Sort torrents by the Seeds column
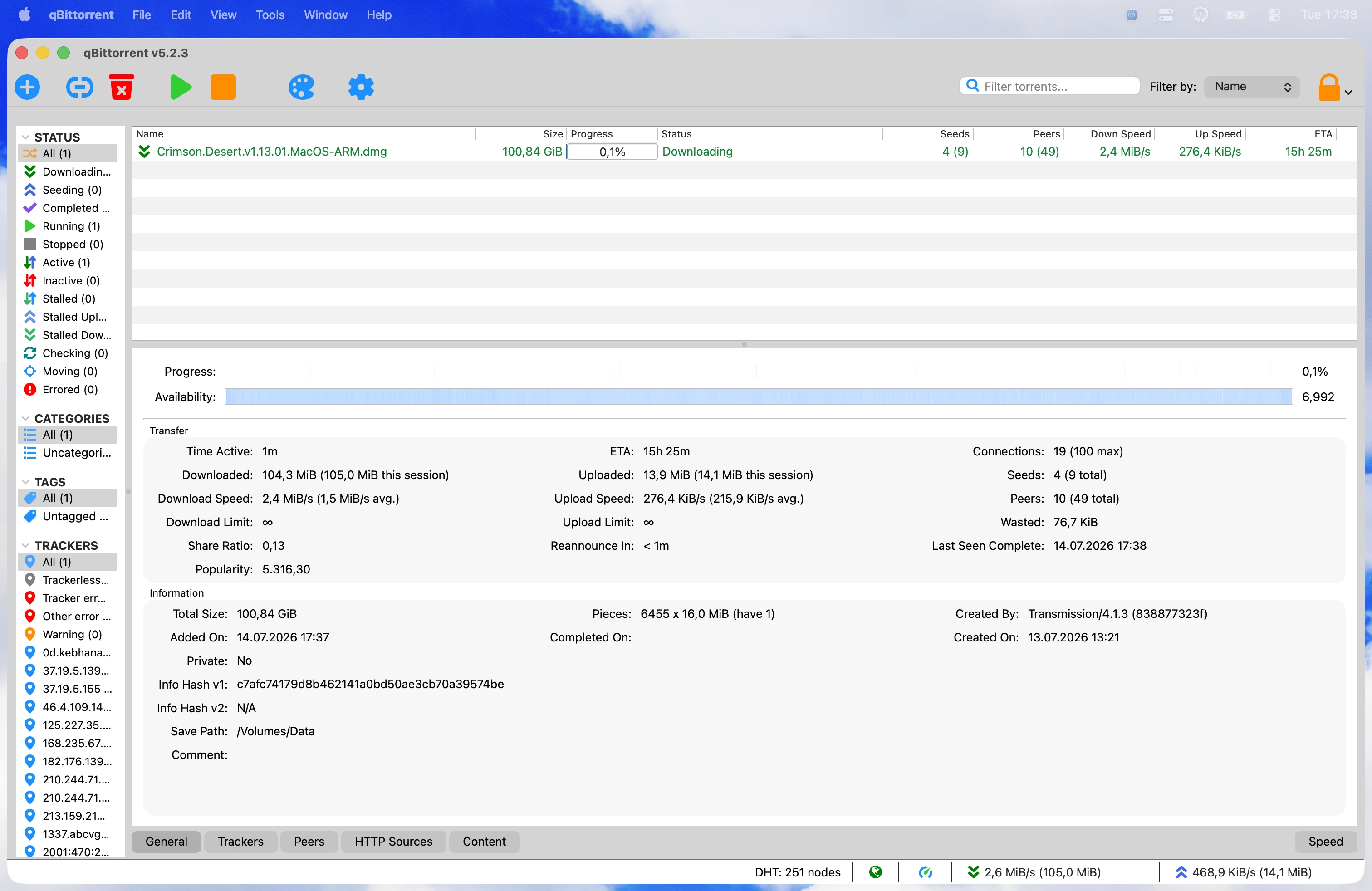 pyautogui.click(x=928, y=134)
